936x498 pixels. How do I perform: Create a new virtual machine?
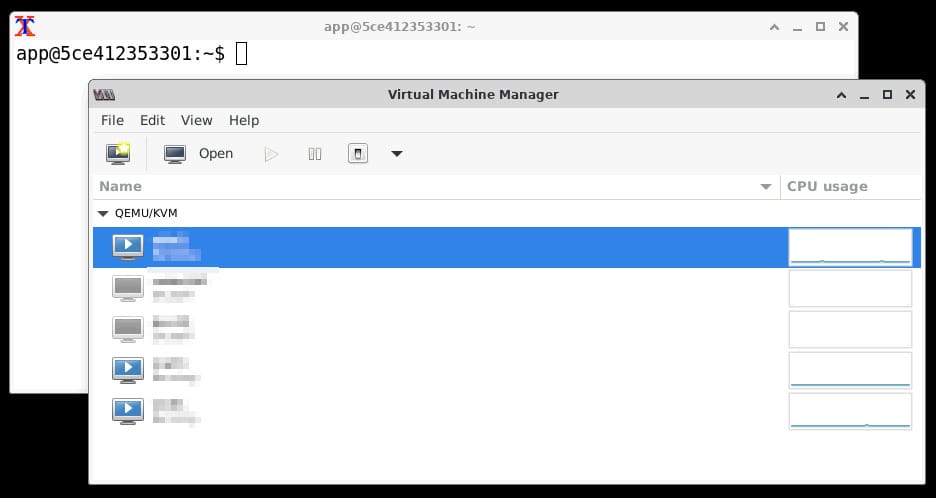pos(118,154)
